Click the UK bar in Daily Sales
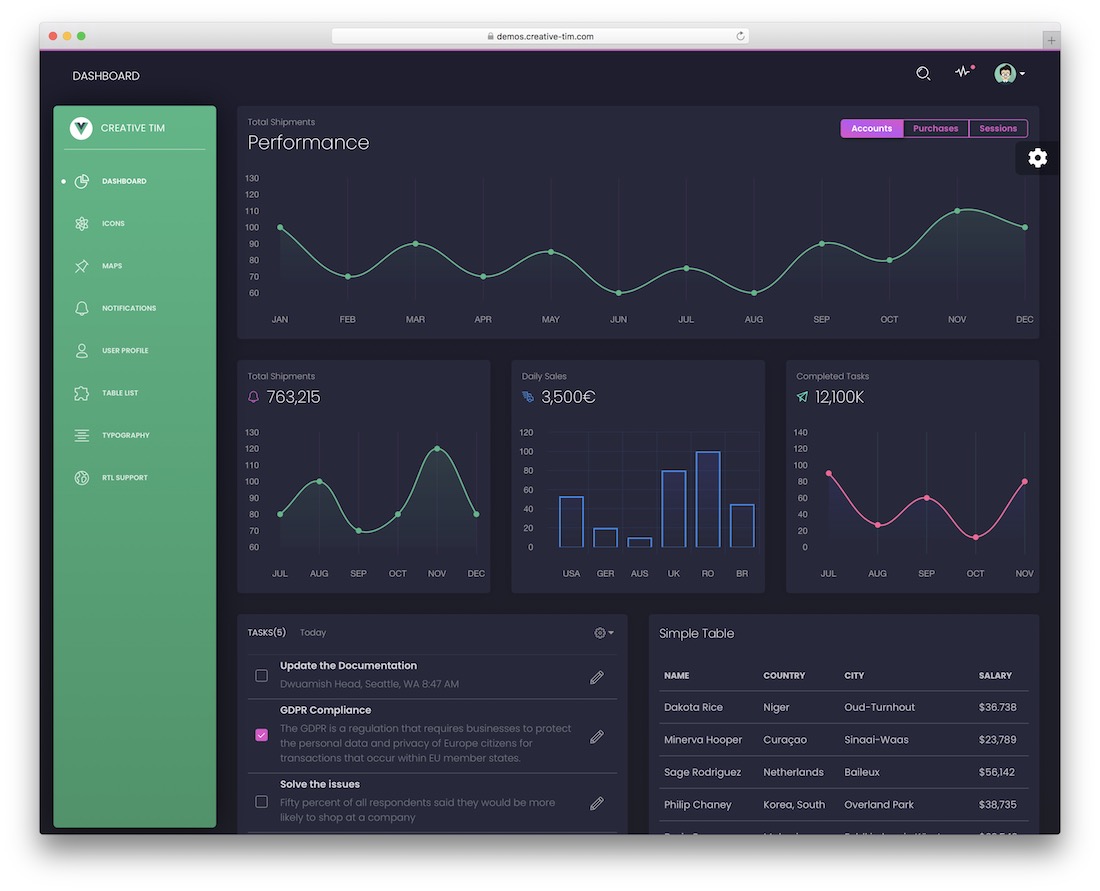Viewport: 1100px width, 891px height. pos(673,509)
